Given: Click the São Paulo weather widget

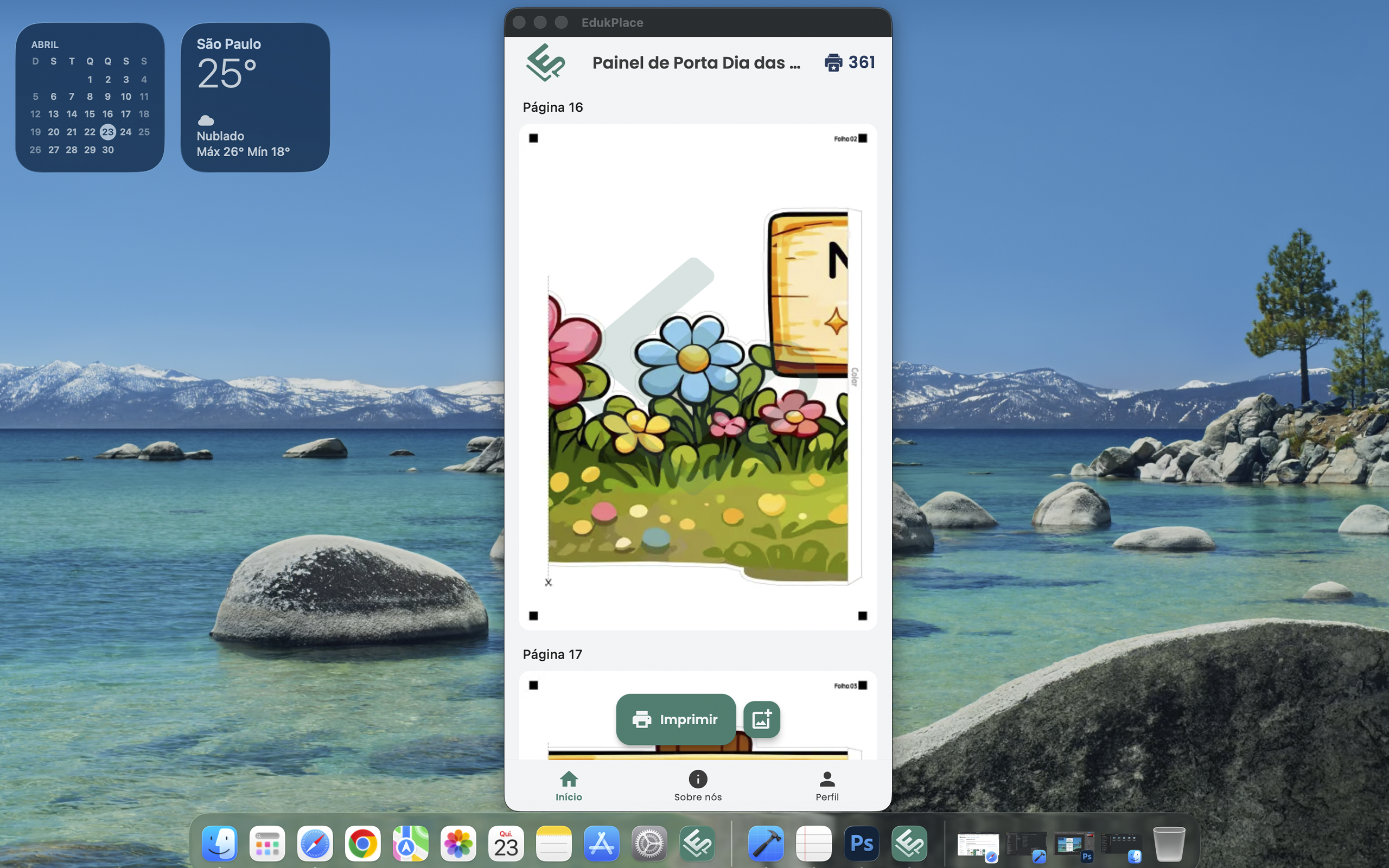Looking at the screenshot, I should [x=256, y=97].
